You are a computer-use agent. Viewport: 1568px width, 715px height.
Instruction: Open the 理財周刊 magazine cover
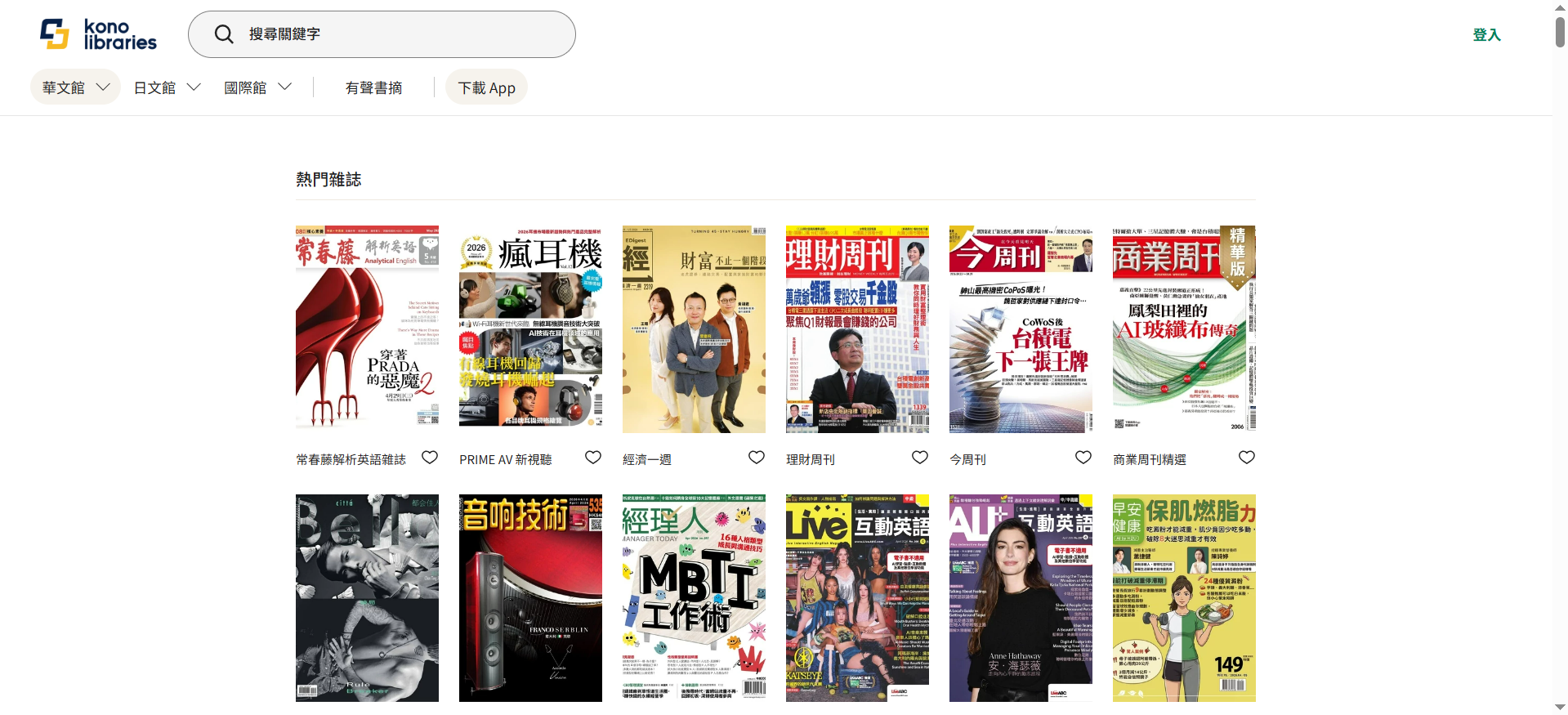point(857,328)
